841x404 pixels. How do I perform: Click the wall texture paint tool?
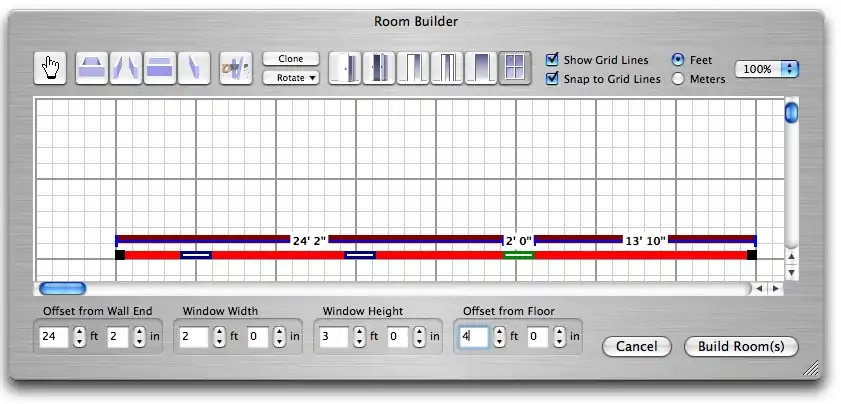235,68
